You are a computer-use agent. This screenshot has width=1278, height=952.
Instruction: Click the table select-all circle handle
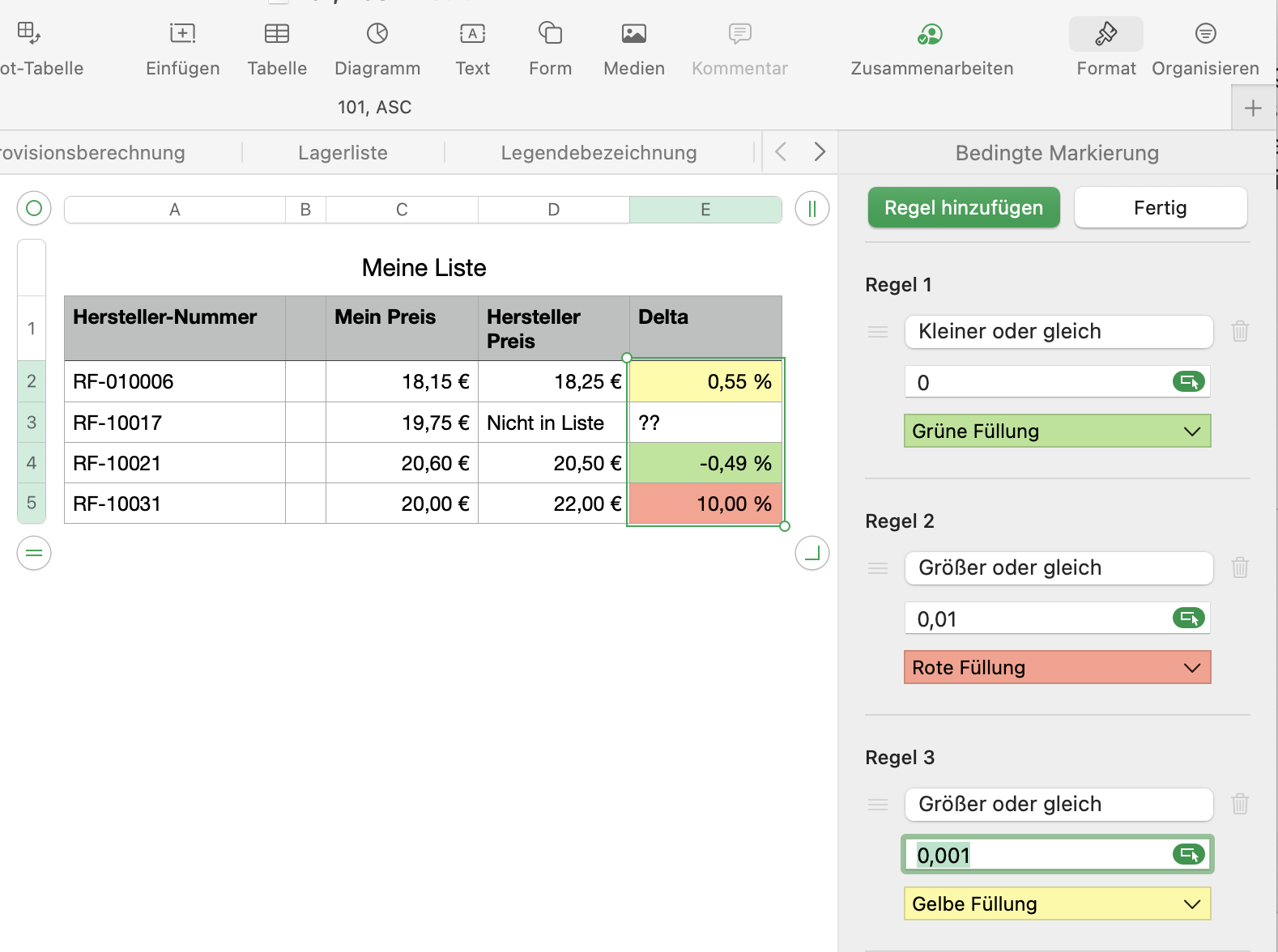point(34,209)
